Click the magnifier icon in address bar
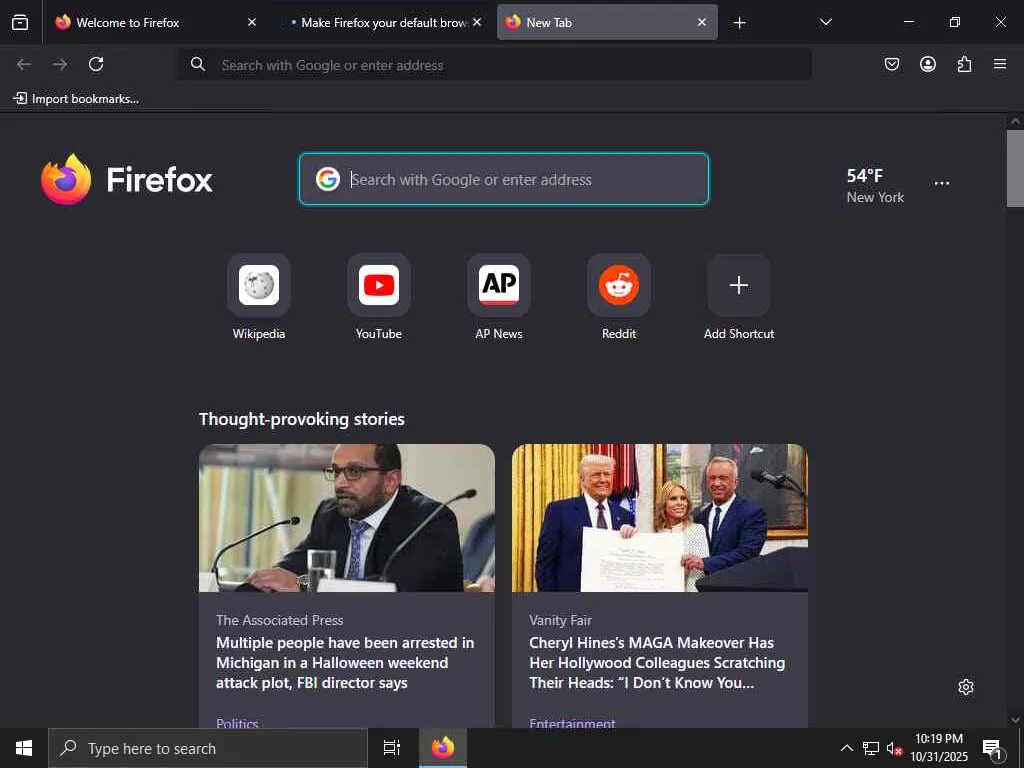The height and width of the screenshot is (768, 1024). coord(198,64)
